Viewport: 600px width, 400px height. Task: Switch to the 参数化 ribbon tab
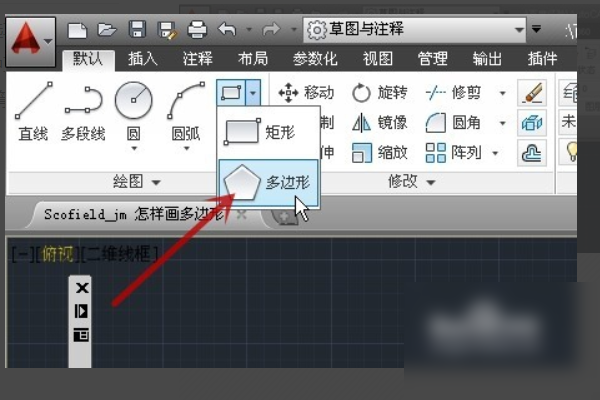click(x=315, y=59)
